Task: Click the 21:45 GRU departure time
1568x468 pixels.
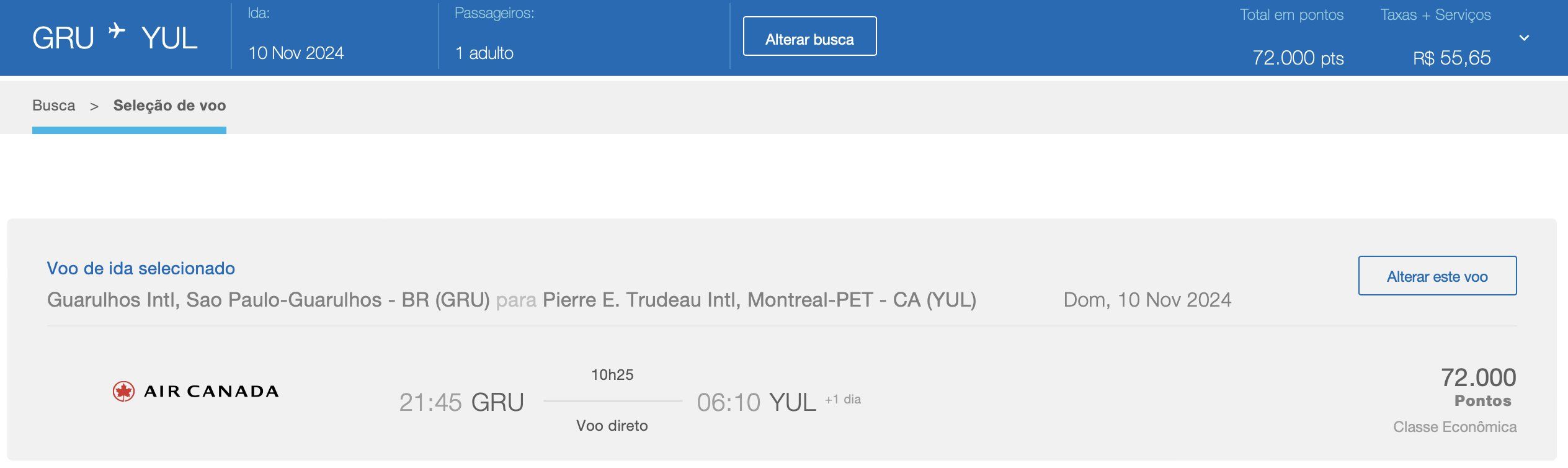Action: pos(461,403)
